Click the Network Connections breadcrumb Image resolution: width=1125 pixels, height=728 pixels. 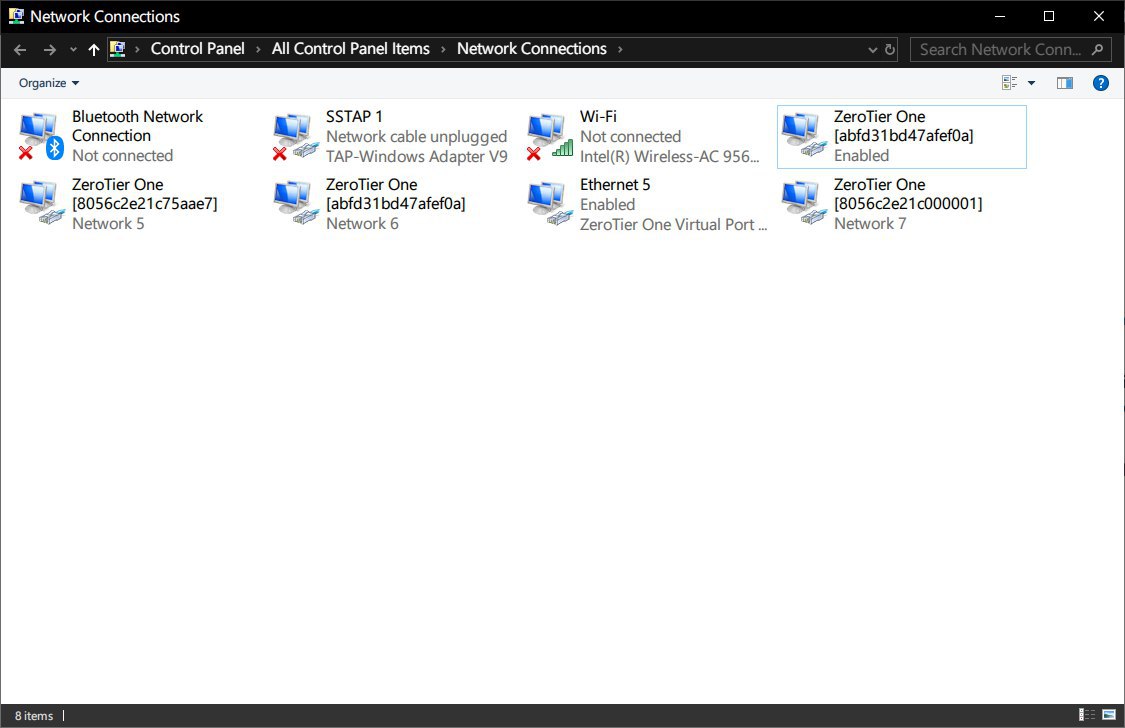[x=532, y=49]
